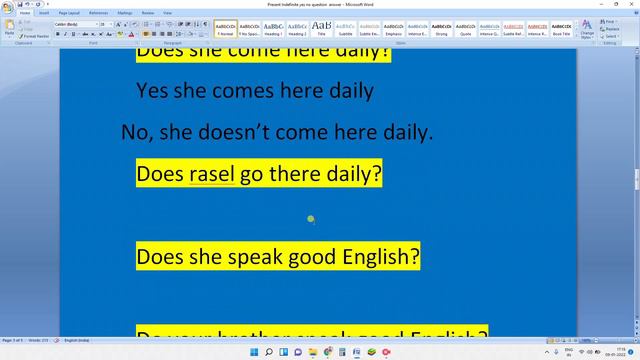Apply the red font color
Viewport: 640px width, 360px height.
pos(131,34)
